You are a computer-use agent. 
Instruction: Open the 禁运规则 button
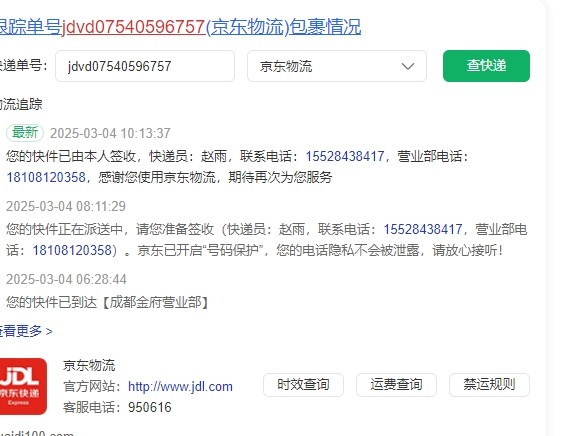click(489, 385)
